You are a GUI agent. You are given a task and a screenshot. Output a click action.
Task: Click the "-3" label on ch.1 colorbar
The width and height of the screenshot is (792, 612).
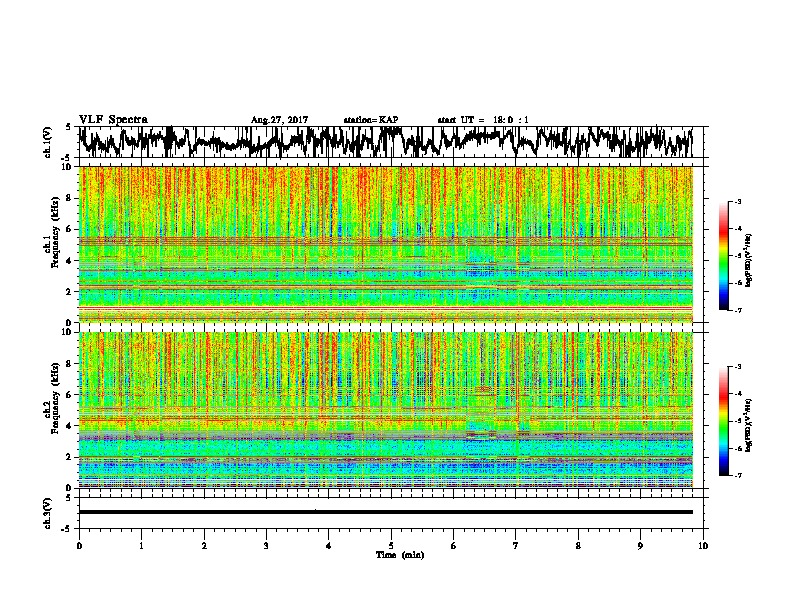coord(737,202)
